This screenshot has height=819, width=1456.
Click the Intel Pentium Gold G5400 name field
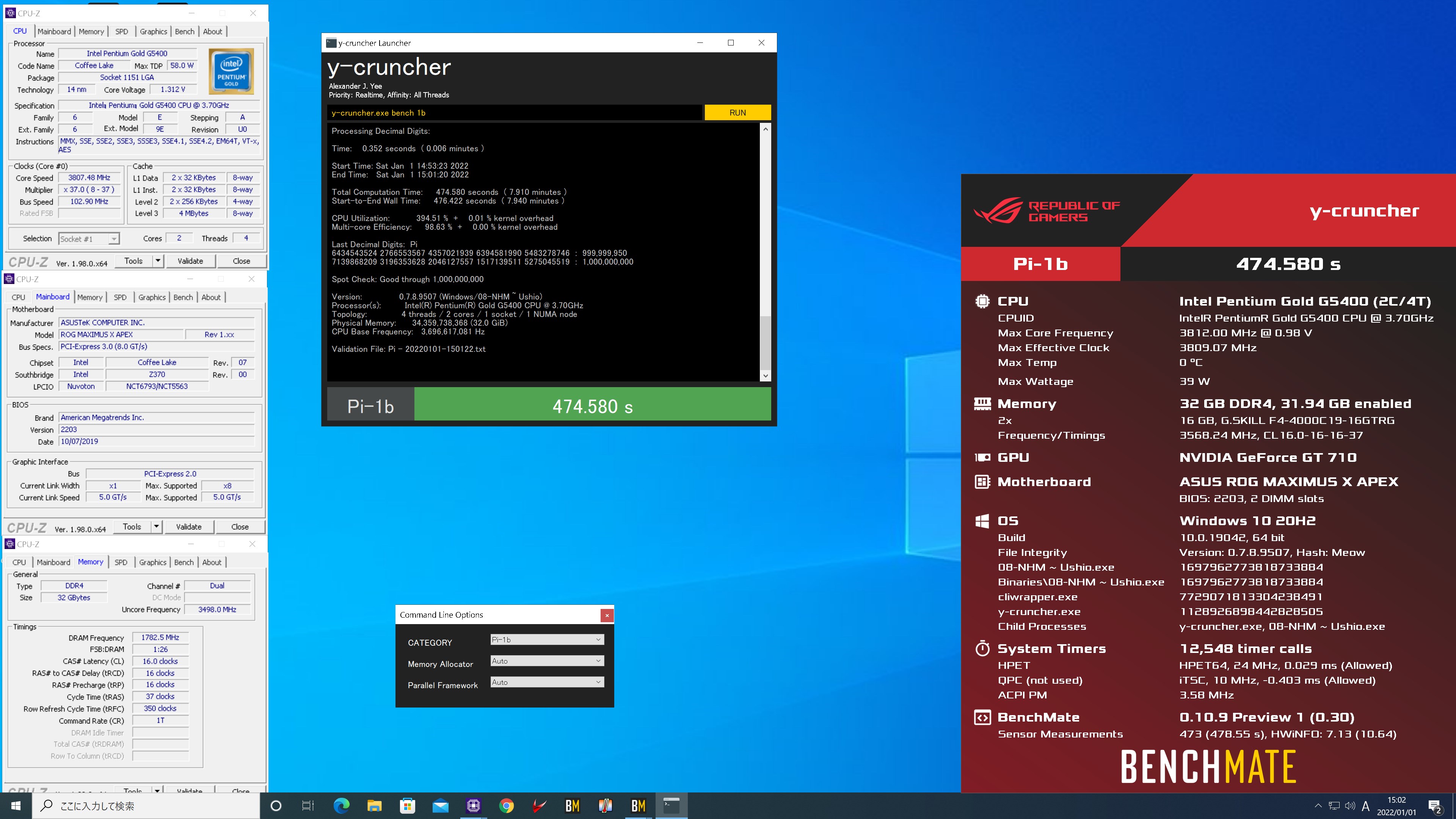pos(127,54)
